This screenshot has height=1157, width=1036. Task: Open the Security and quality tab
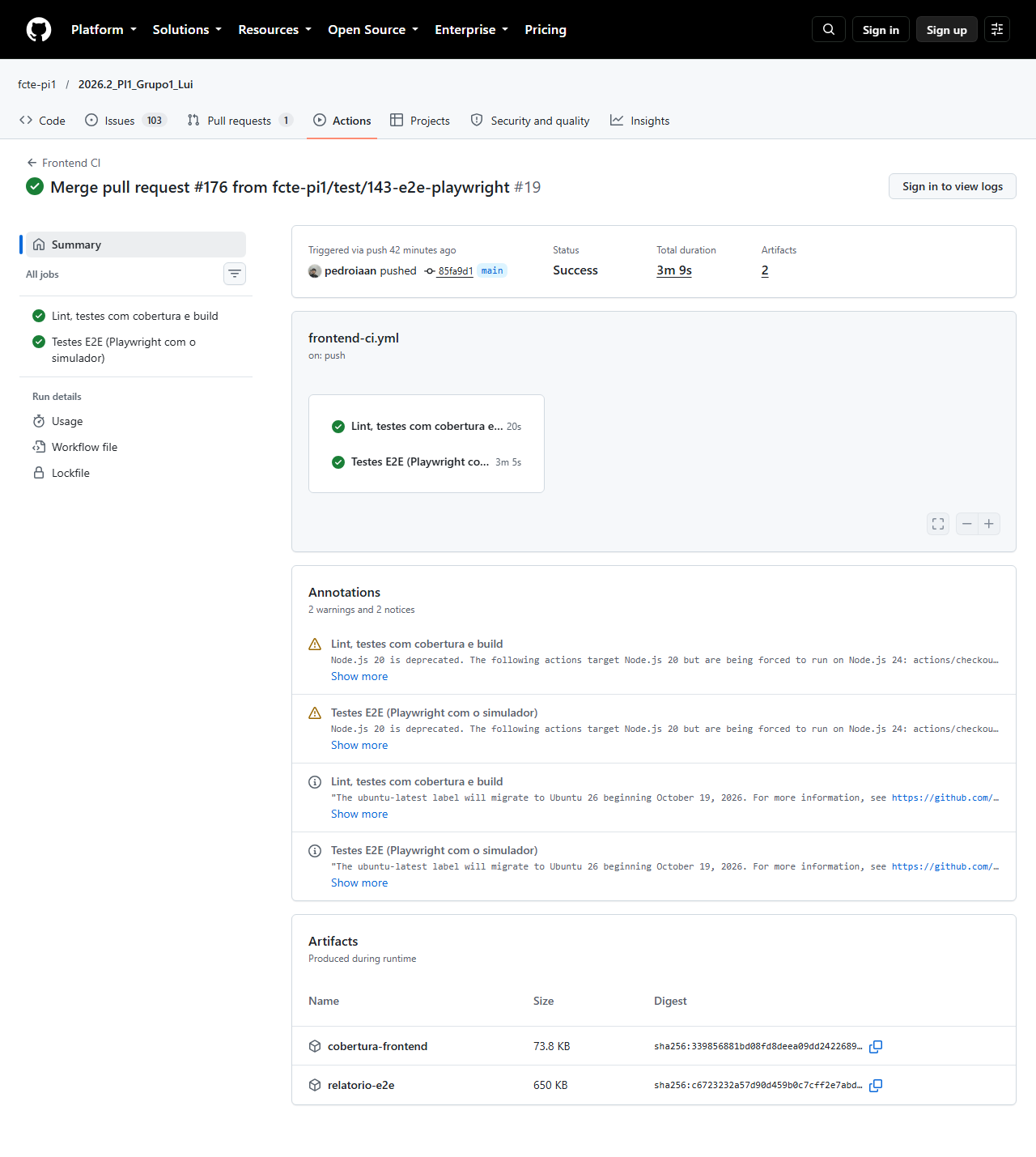(530, 121)
